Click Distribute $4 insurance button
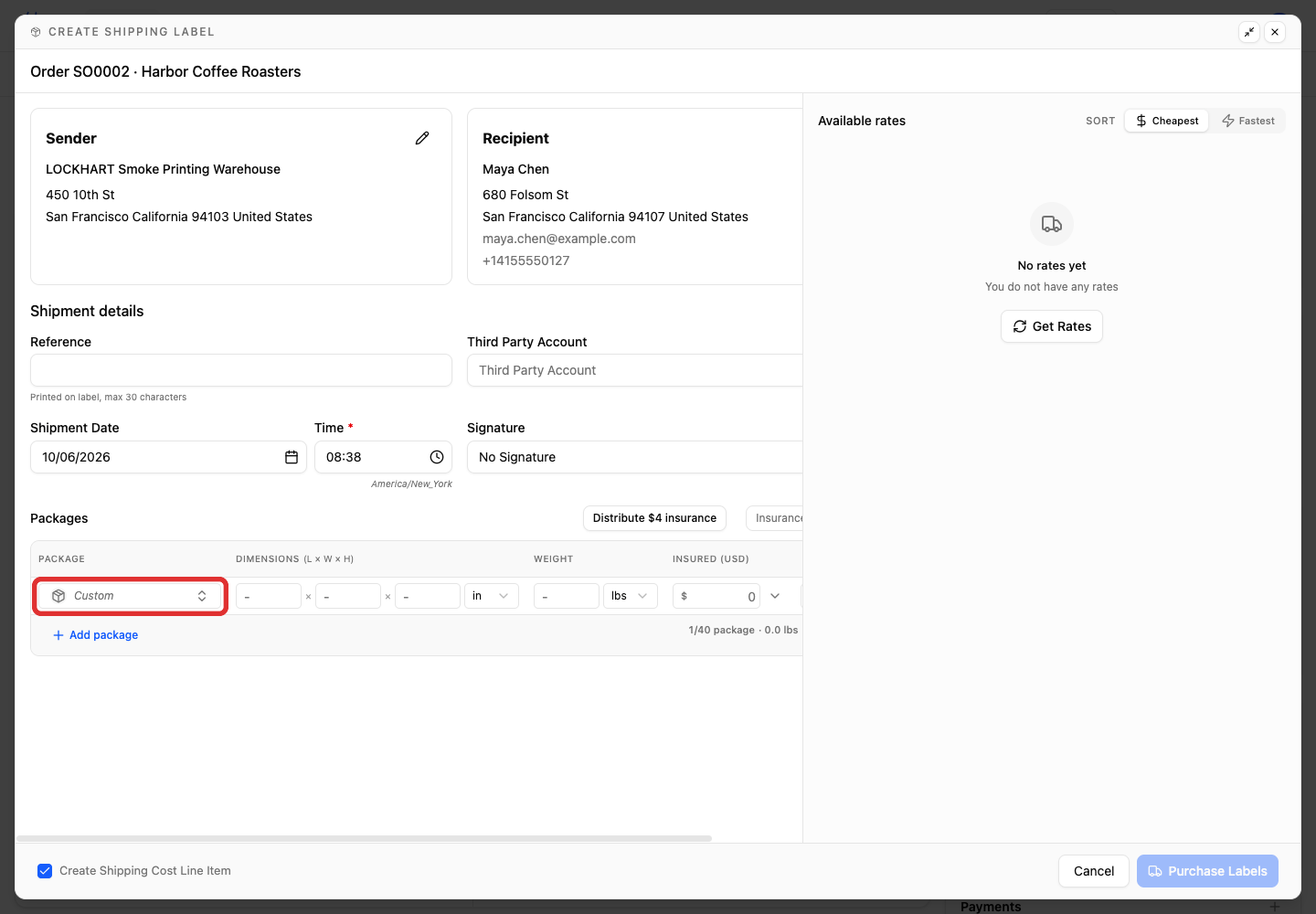The image size is (1316, 914). point(654,518)
